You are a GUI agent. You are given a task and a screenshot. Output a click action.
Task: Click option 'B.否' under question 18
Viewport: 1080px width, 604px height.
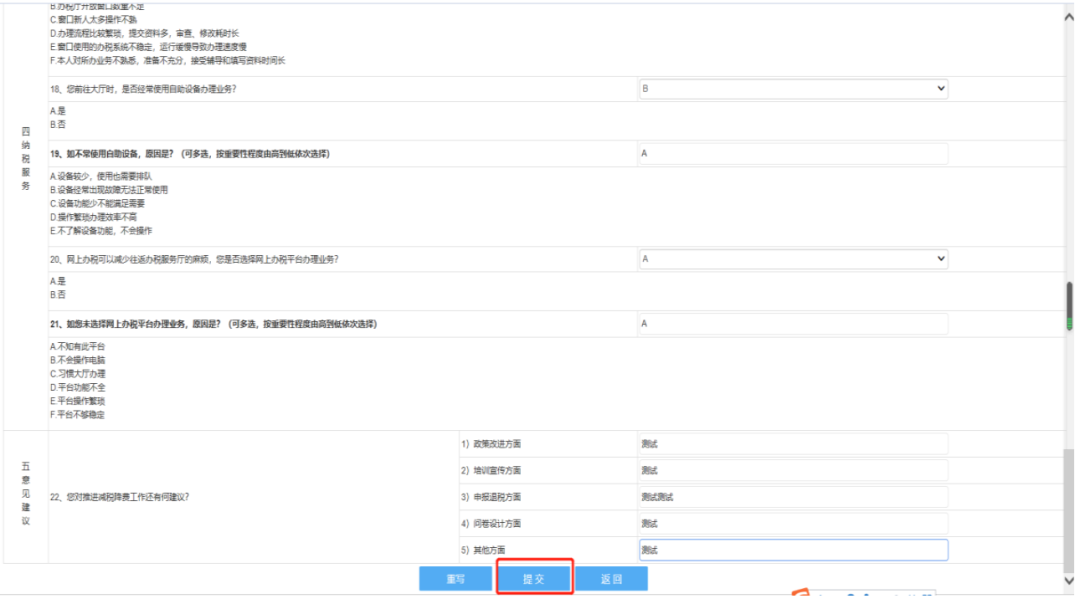[x=58, y=125]
